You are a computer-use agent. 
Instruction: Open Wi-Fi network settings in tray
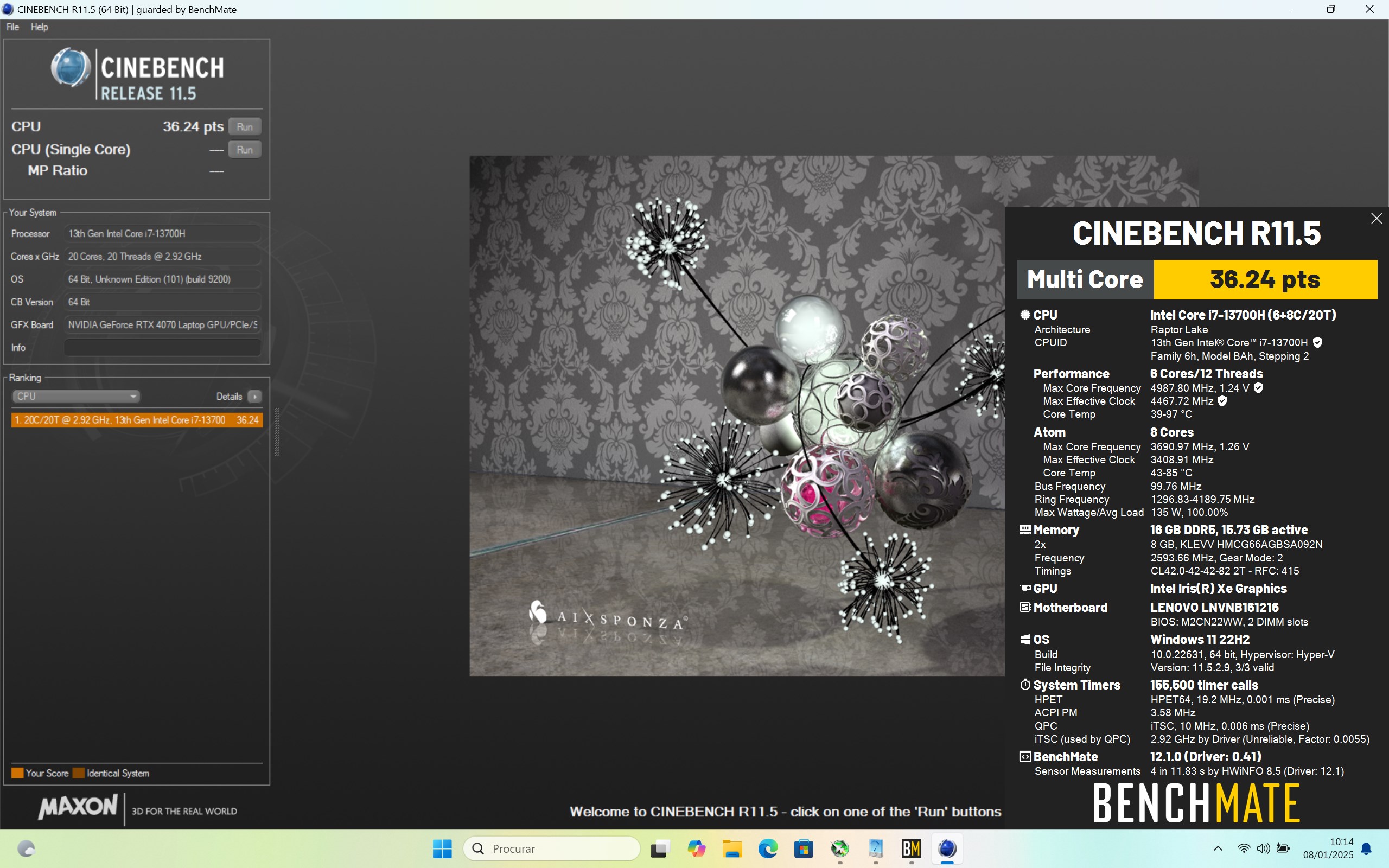click(1243, 848)
